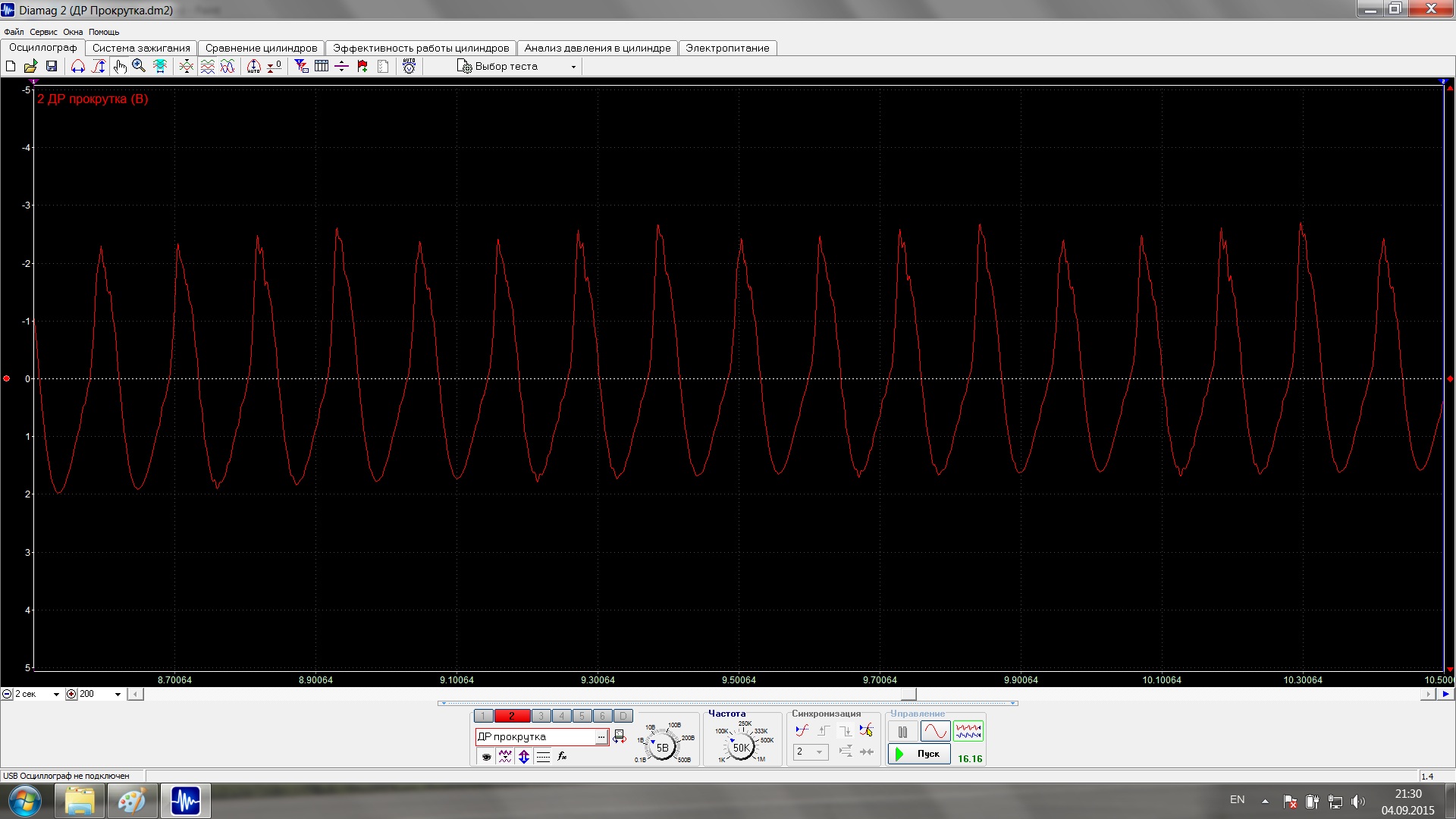Click the AUTO voltmeter gear icon
1456x819 pixels.
tap(409, 66)
